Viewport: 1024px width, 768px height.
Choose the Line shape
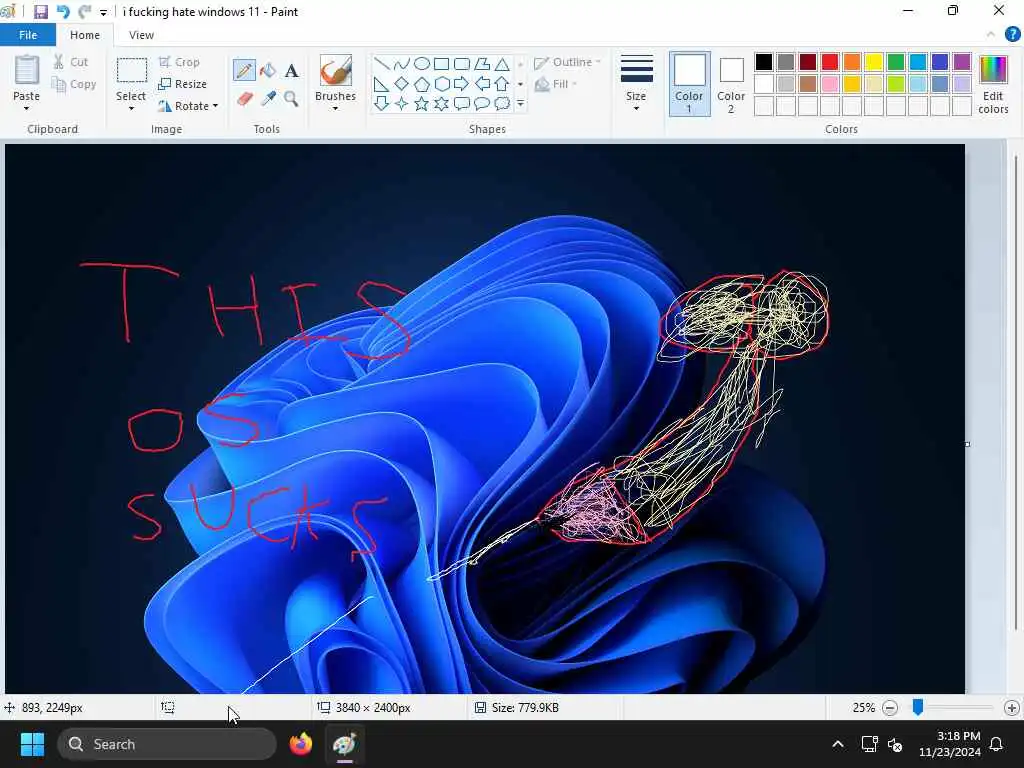pos(381,64)
